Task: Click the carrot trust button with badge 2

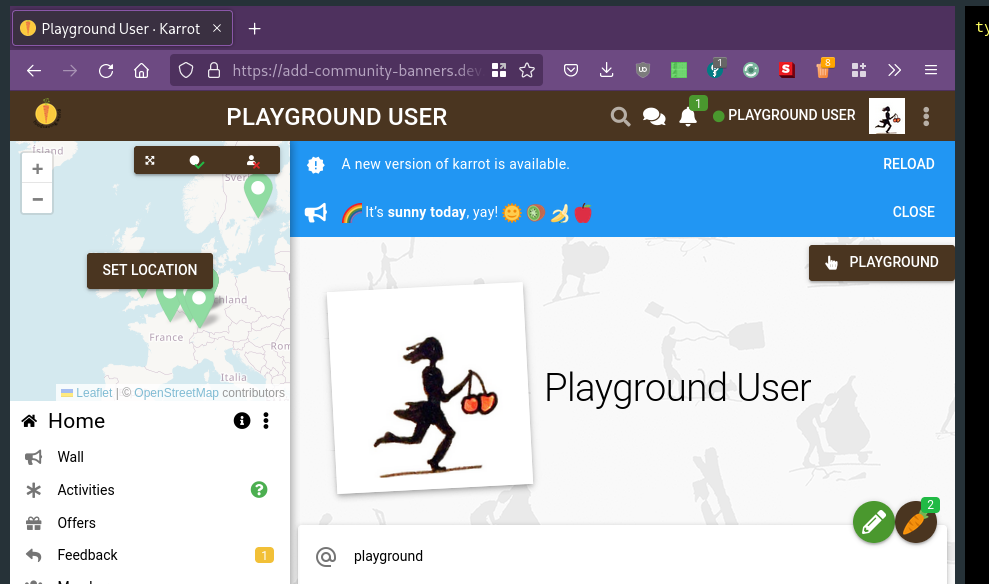Action: tap(916, 522)
